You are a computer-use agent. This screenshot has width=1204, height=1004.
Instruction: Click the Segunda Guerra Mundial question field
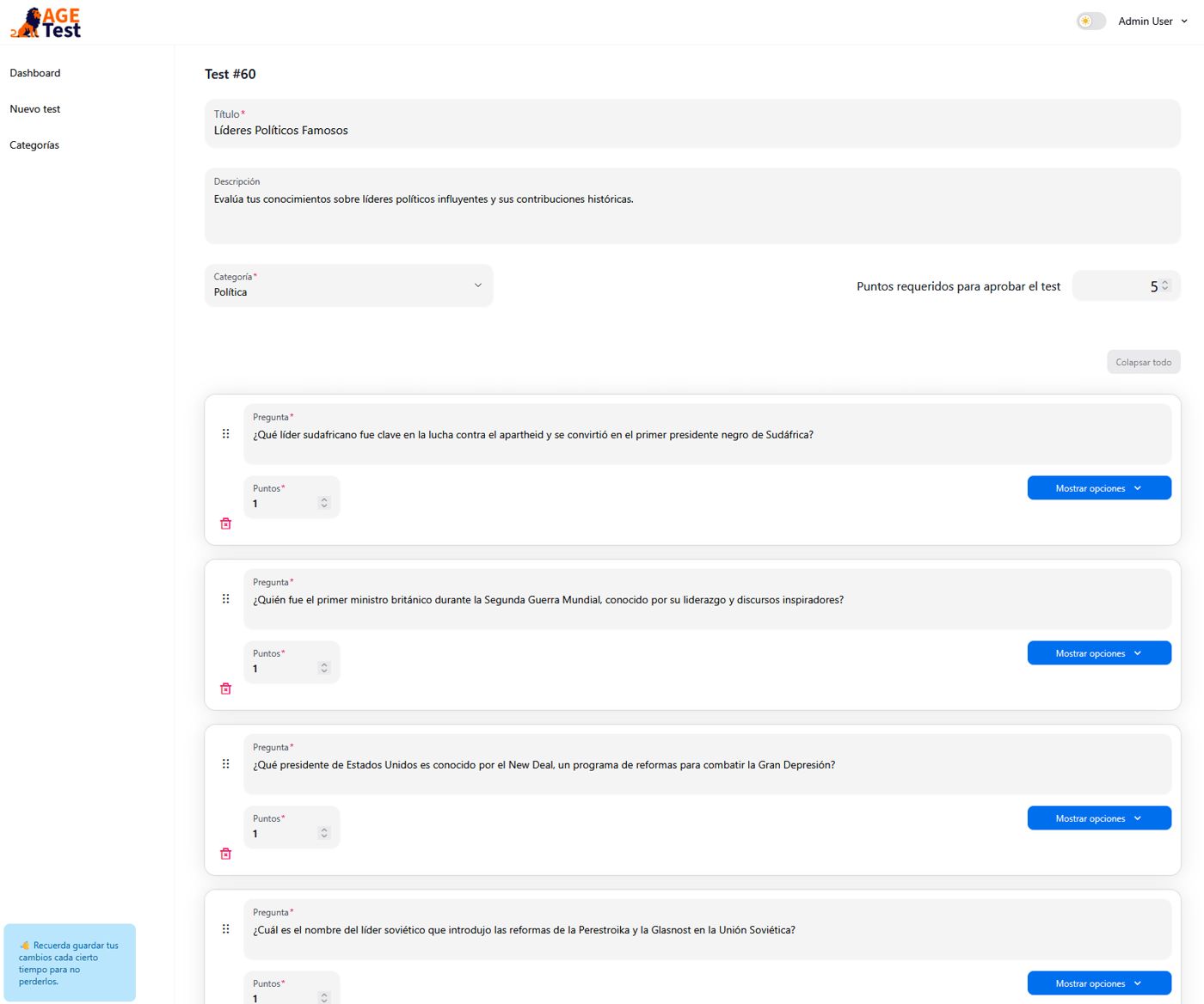coord(707,599)
